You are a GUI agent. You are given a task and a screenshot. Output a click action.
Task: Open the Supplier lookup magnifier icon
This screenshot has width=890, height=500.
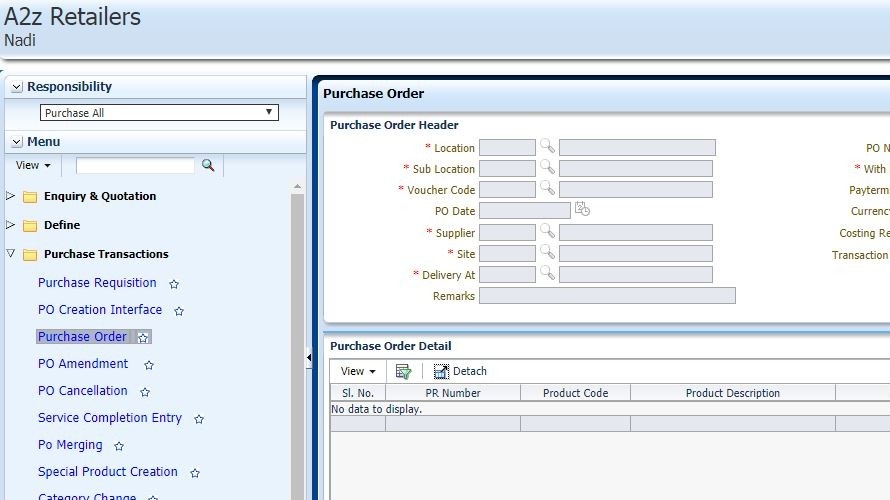pos(547,231)
